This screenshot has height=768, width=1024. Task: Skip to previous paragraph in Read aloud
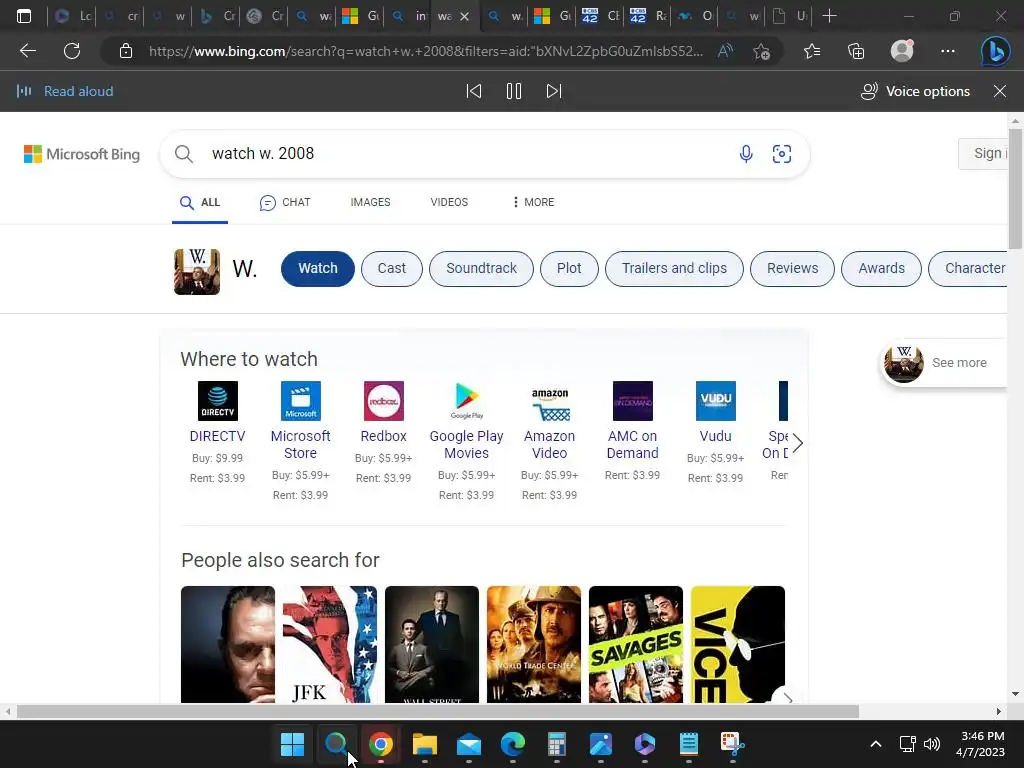pyautogui.click(x=474, y=91)
